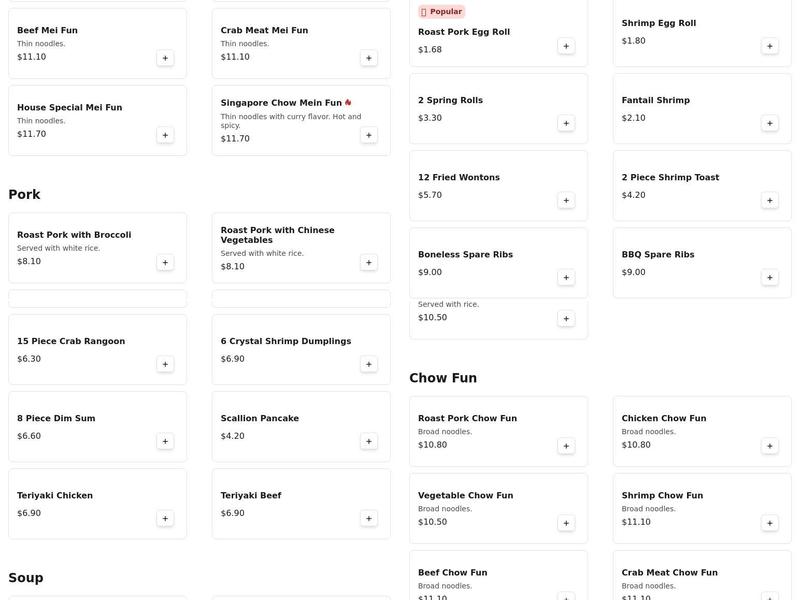
Task: Add 15 Piece Crab Rangoon to the order
Action: pyautogui.click(x=166, y=364)
